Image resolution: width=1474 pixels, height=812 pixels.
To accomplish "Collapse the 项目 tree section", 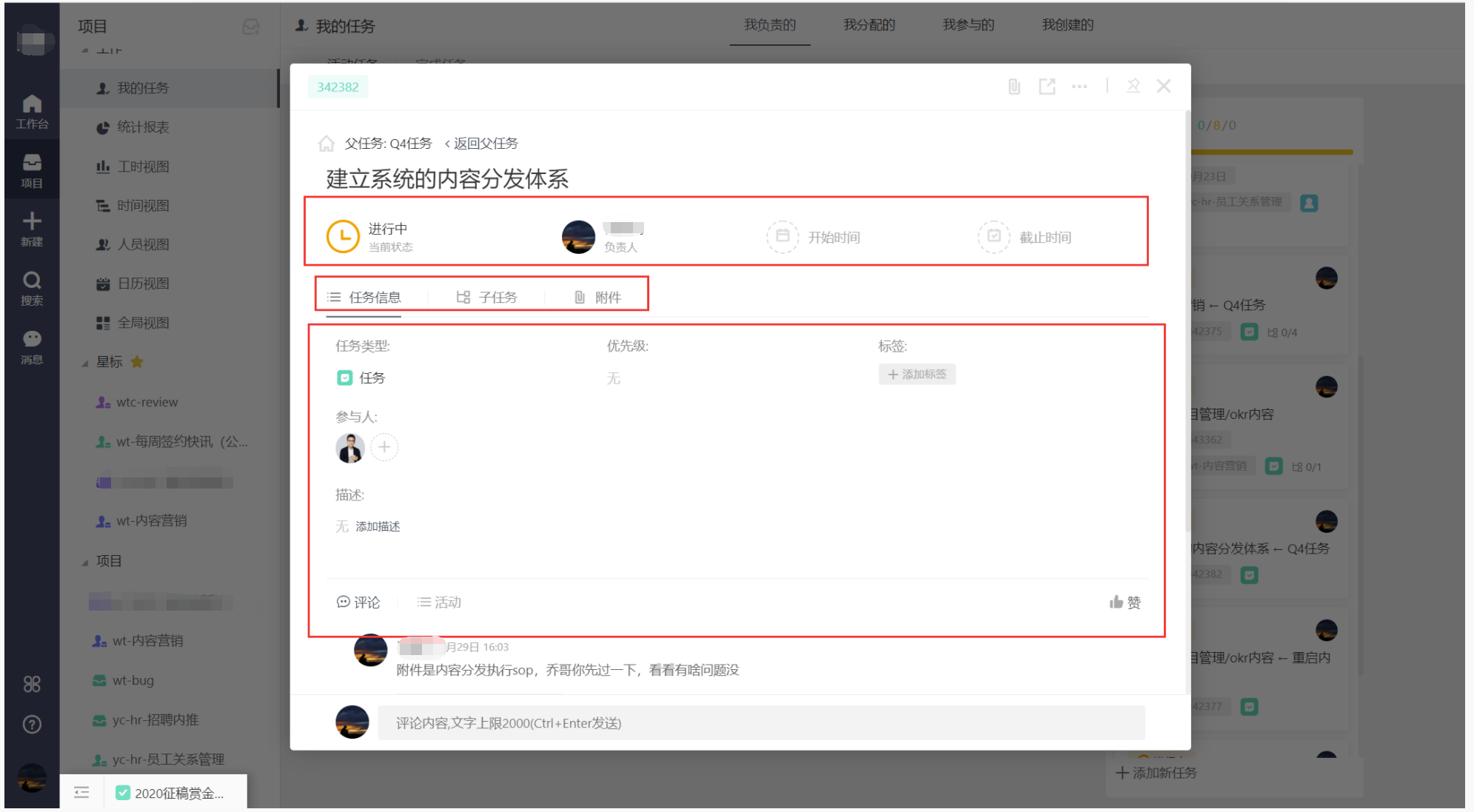I will tap(85, 562).
